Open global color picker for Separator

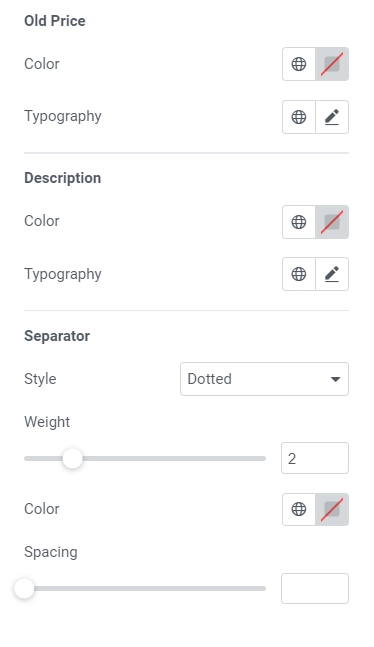tap(299, 509)
